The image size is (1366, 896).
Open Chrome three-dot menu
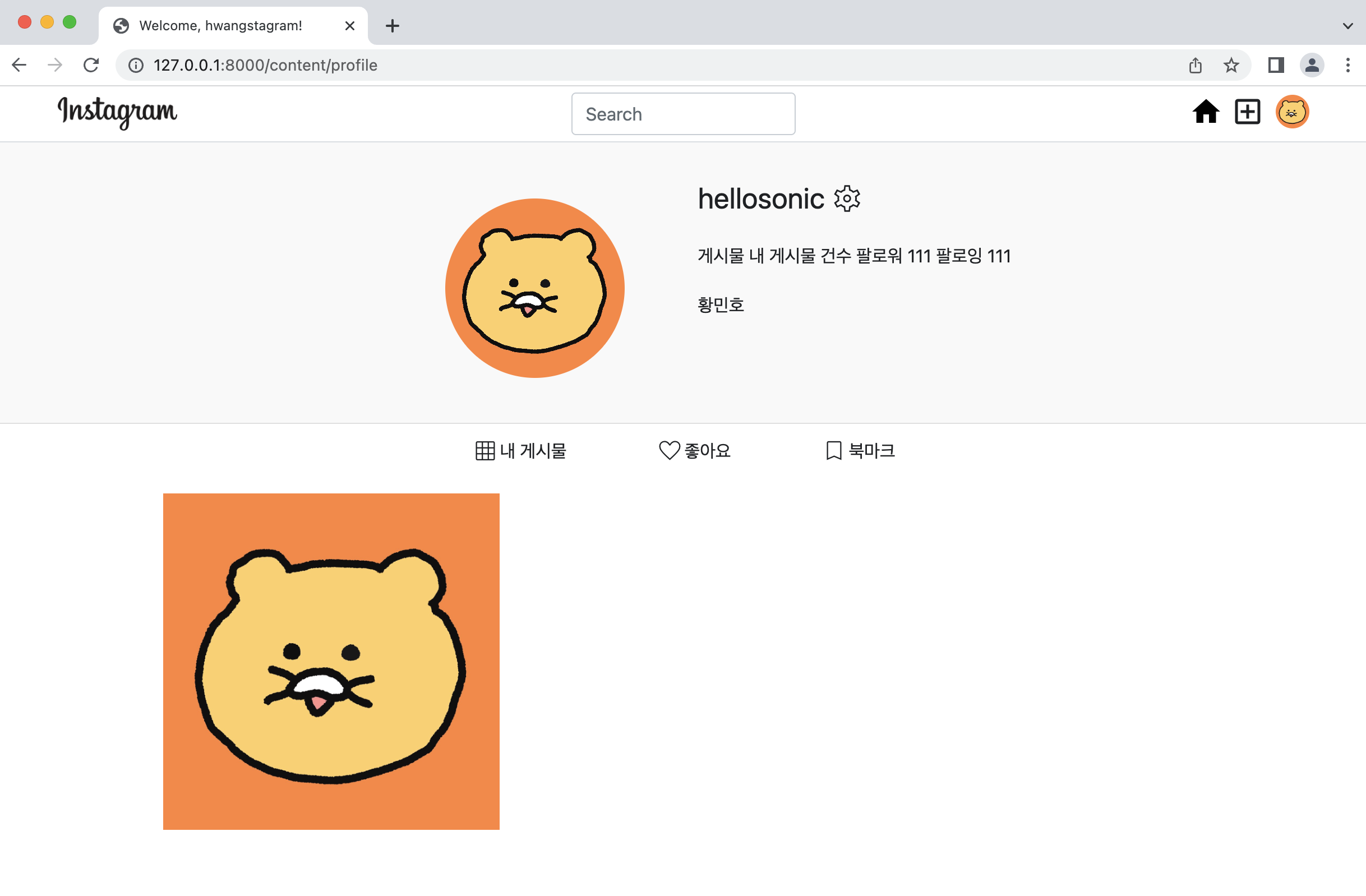pos(1347,66)
